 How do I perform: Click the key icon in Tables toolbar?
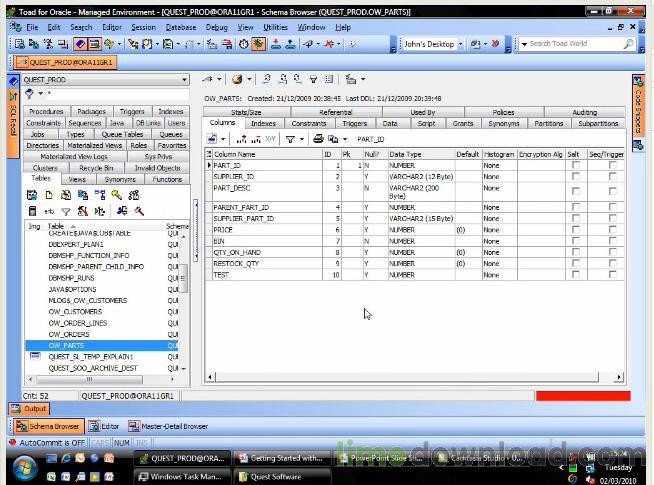pos(117,195)
